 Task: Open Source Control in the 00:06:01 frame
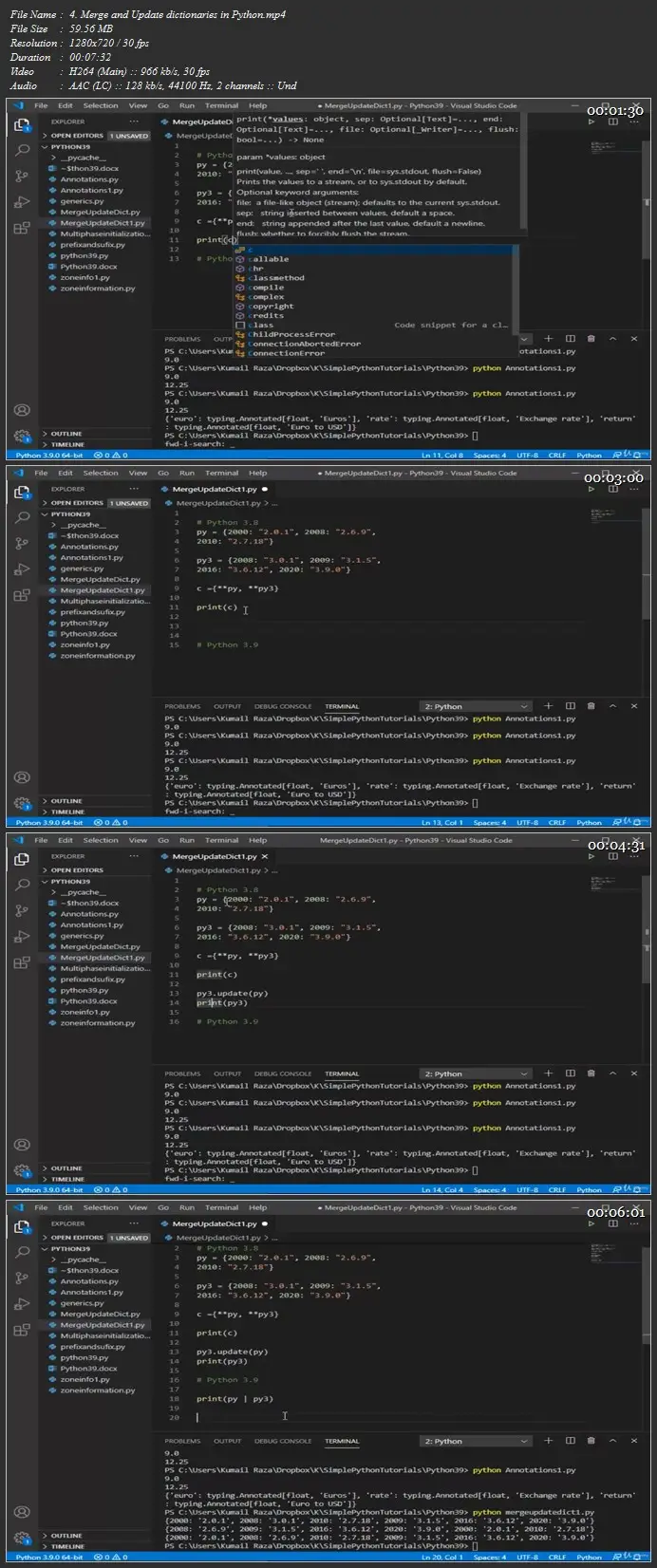click(23, 1278)
